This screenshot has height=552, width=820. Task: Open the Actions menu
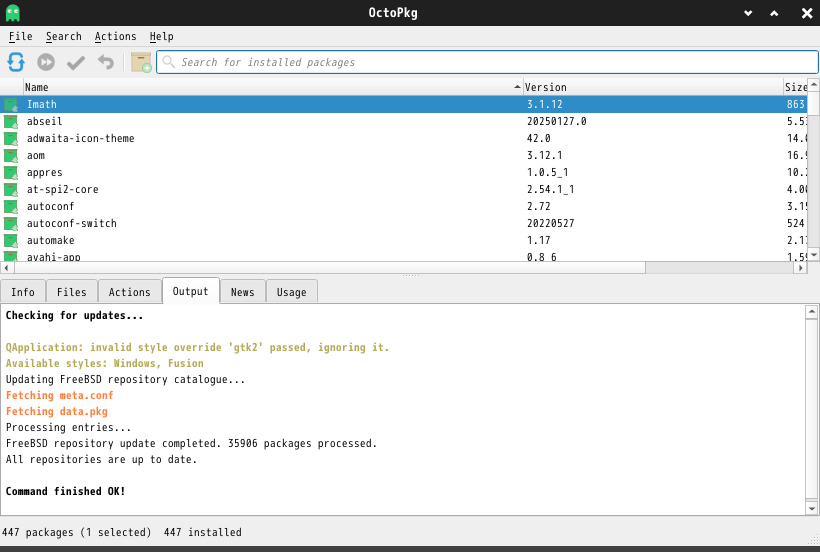(x=115, y=36)
